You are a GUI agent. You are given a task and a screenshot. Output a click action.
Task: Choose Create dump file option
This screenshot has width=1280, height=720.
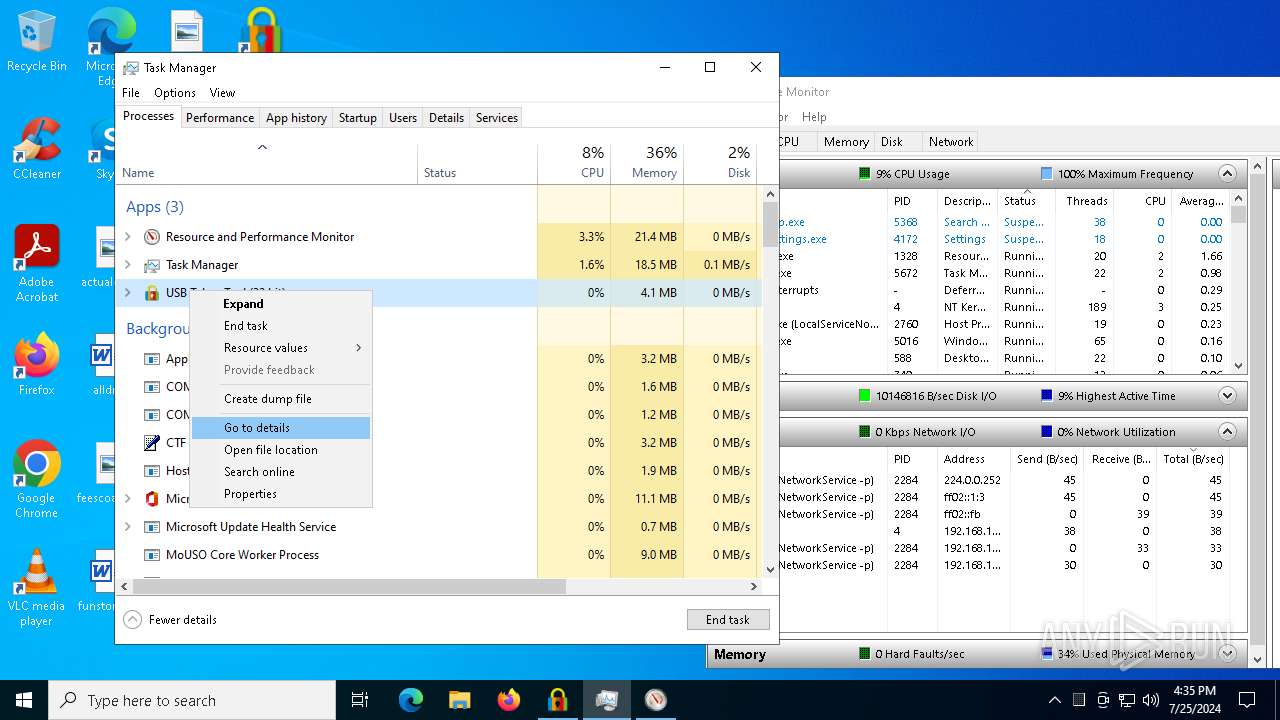[x=281, y=399]
